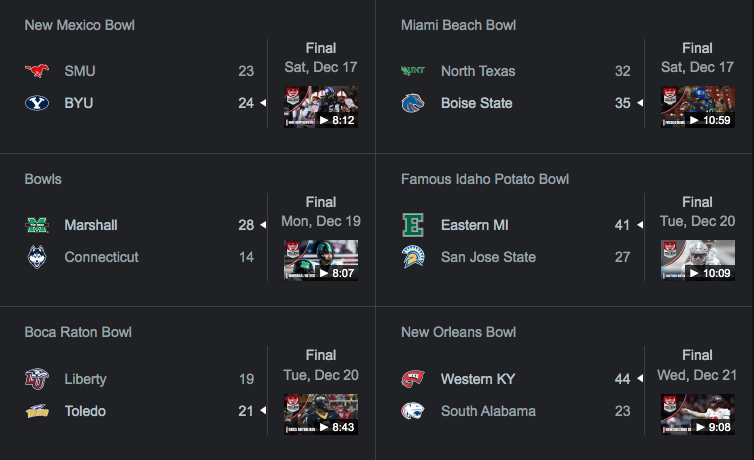
Task: Click the Eastern Michigan team logo
Action: [x=413, y=225]
